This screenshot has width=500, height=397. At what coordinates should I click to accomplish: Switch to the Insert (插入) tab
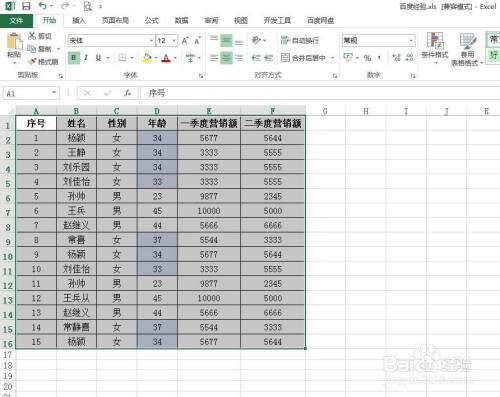coord(79,21)
